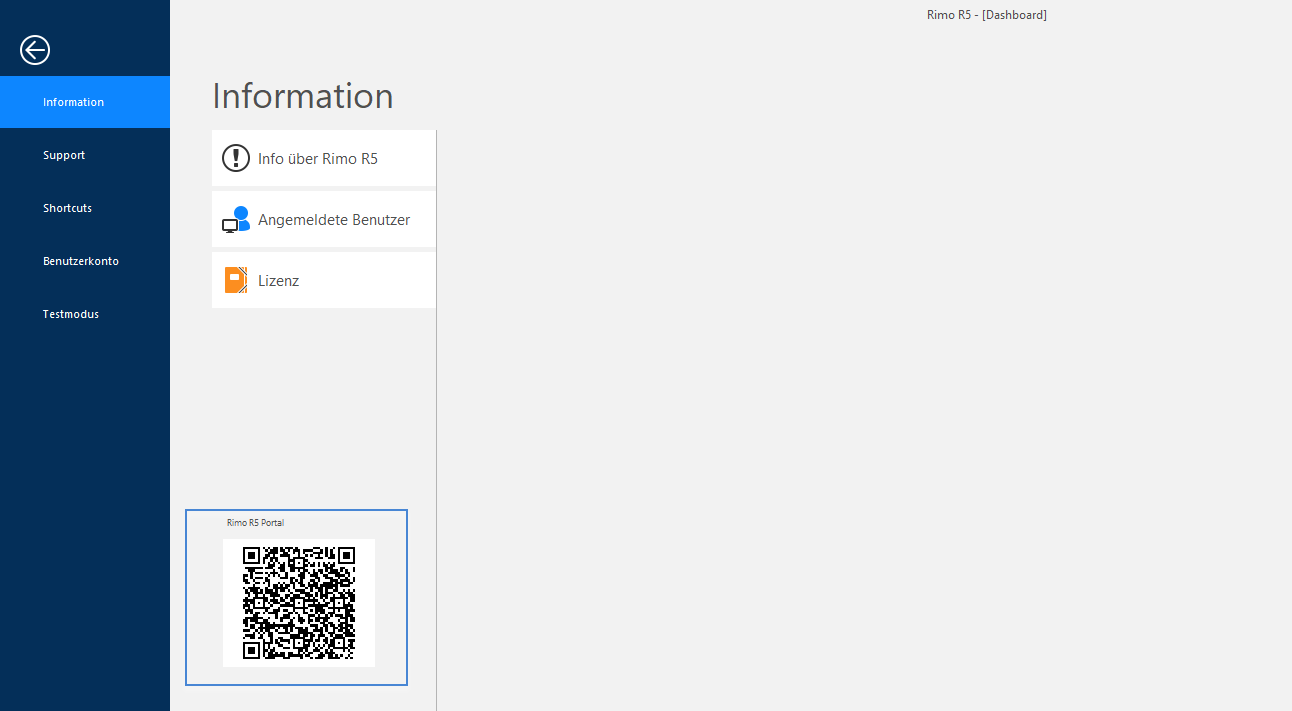This screenshot has width=1292, height=711.
Task: Click the Rimo R5 - [Dashboard] title
Action: 987,15
